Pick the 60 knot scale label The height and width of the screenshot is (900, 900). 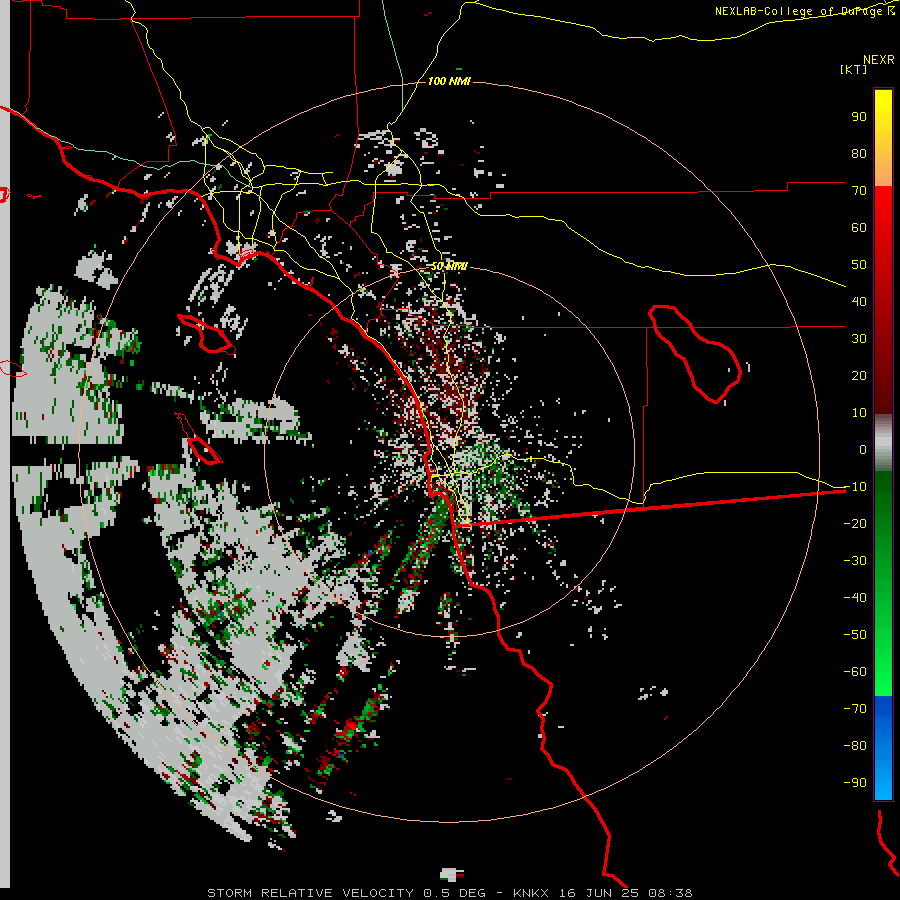pyautogui.click(x=859, y=227)
